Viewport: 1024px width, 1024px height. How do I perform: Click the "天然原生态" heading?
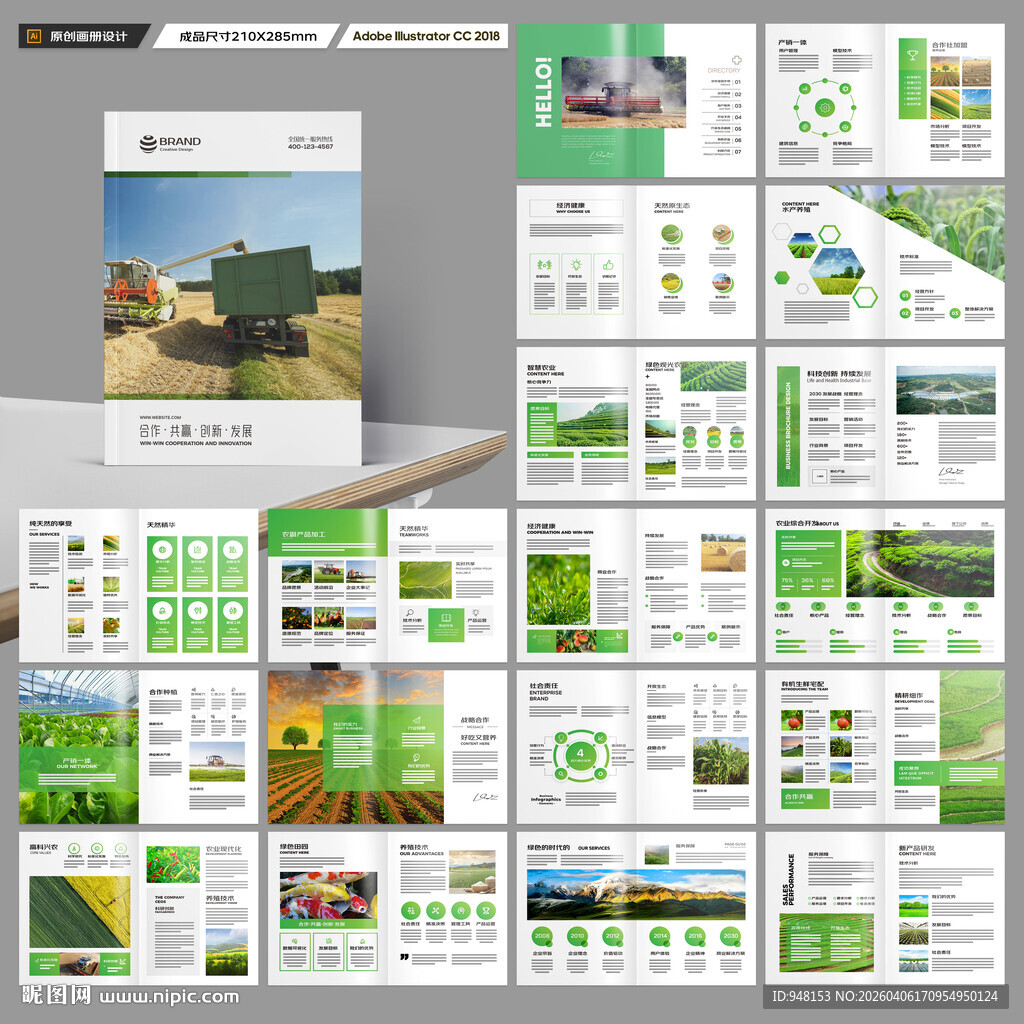pos(672,205)
